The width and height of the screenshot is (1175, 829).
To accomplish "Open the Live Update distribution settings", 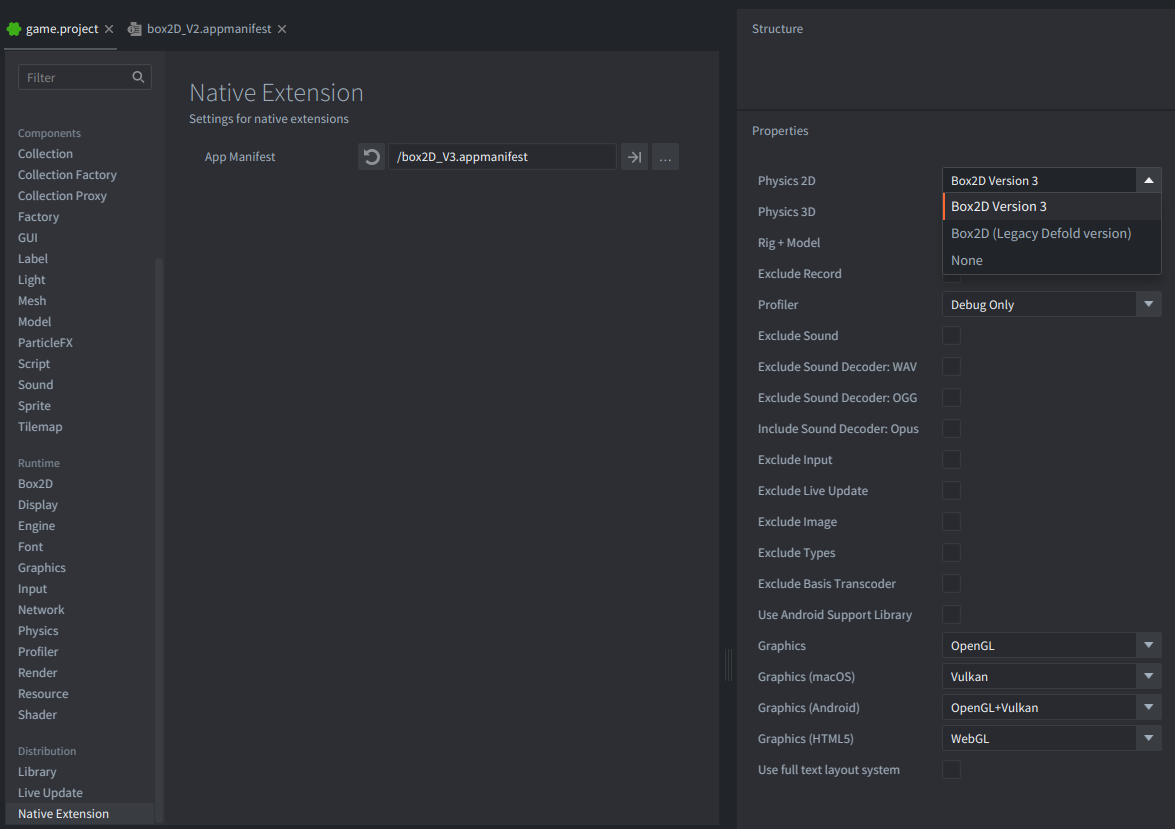I will pyautogui.click(x=50, y=792).
